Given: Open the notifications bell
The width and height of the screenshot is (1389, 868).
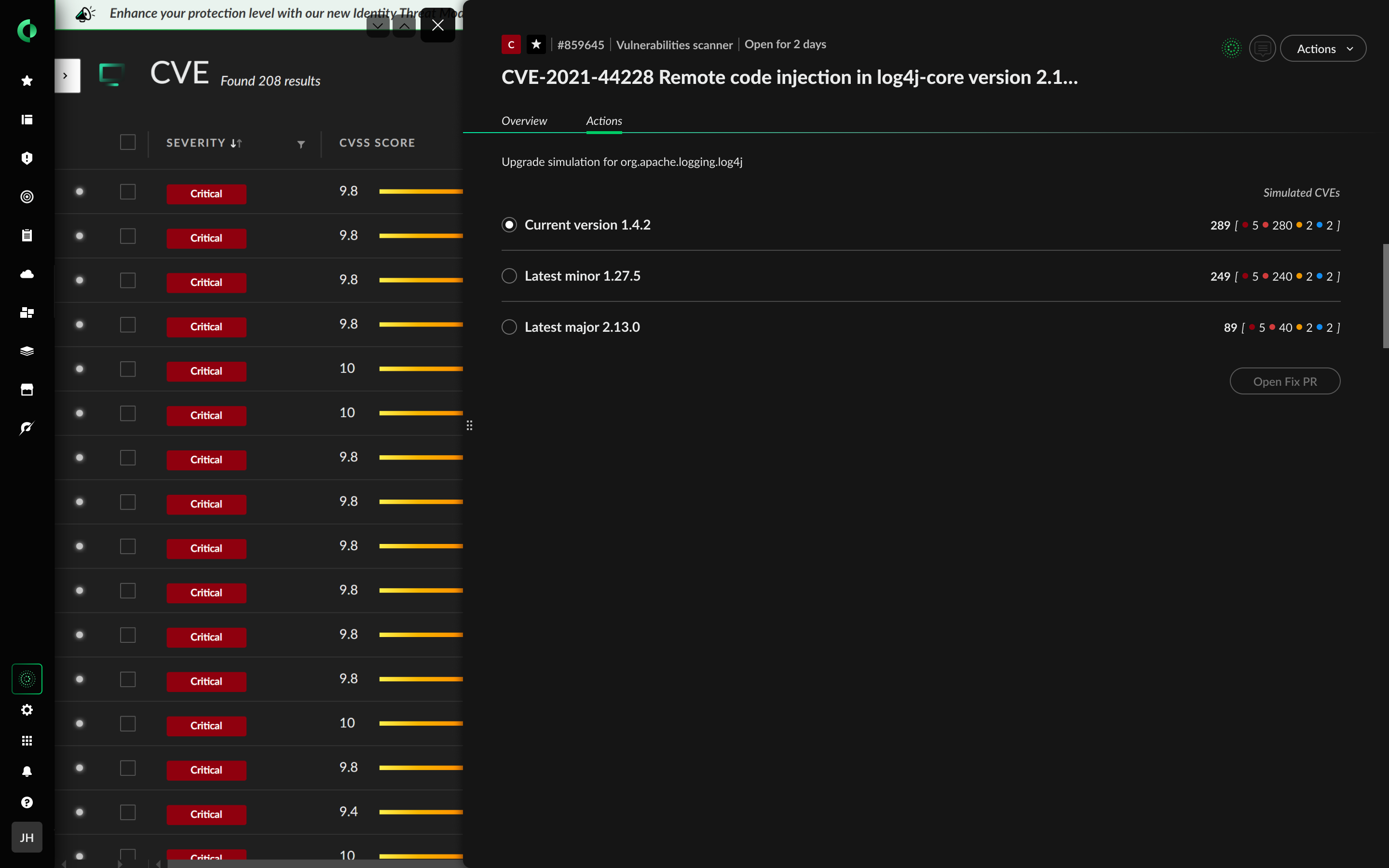Looking at the screenshot, I should tap(27, 771).
